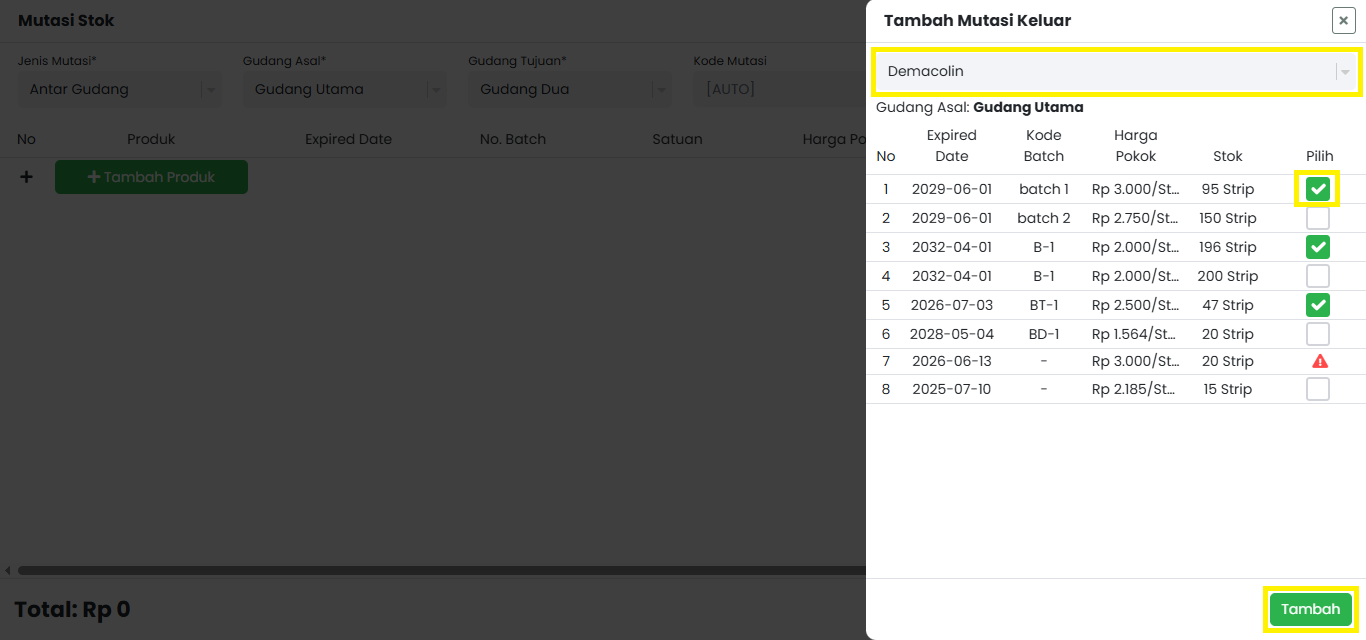The width and height of the screenshot is (1366, 640).
Task: Click the green Tambah button
Action: 1310,610
